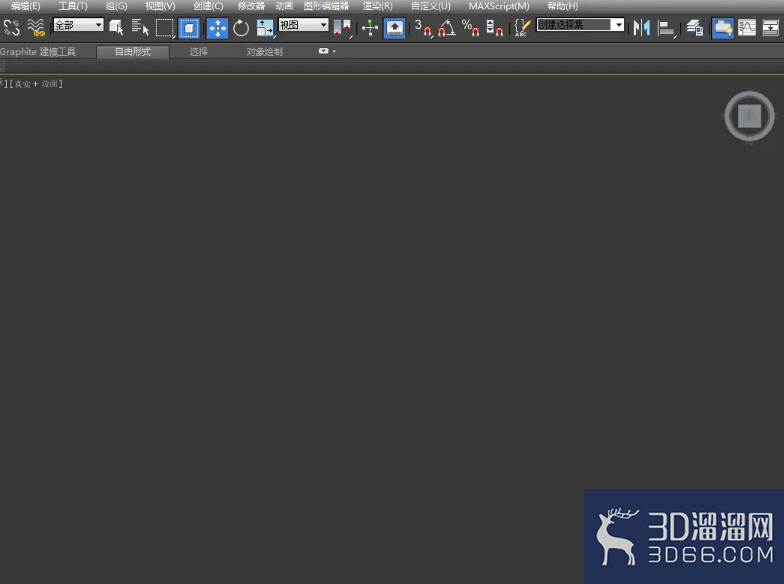This screenshot has height=584, width=784.
Task: Click the 创建选择集 named selection field
Action: click(x=574, y=24)
